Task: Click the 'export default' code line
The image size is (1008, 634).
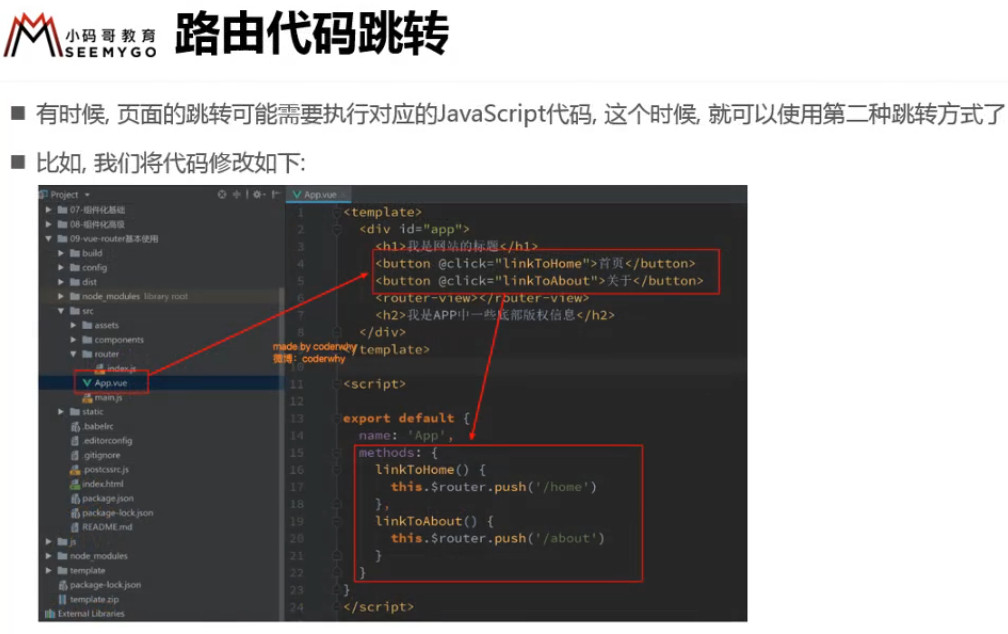Action: click(406, 418)
